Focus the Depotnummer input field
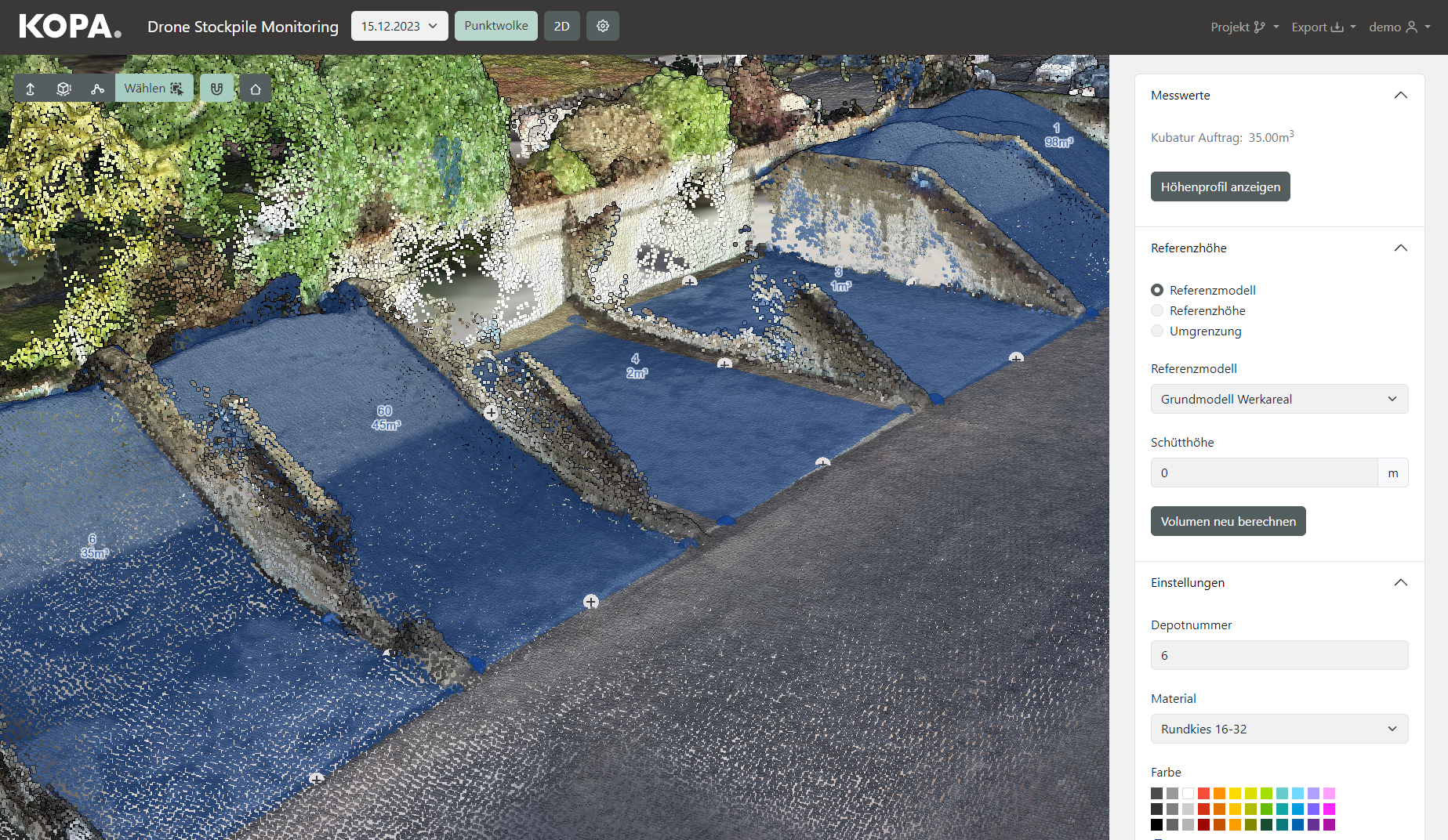This screenshot has width=1448, height=840. [x=1279, y=655]
